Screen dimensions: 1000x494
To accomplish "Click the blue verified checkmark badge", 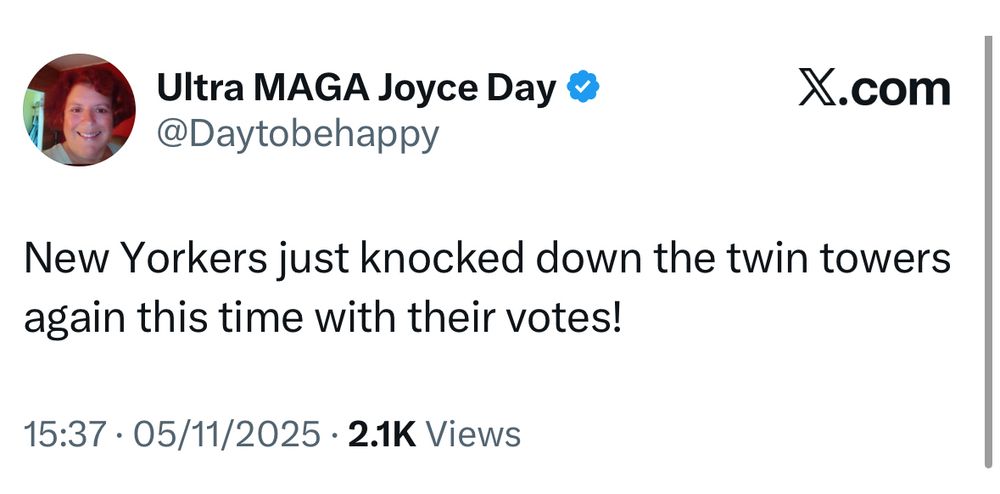I will (x=583, y=90).
